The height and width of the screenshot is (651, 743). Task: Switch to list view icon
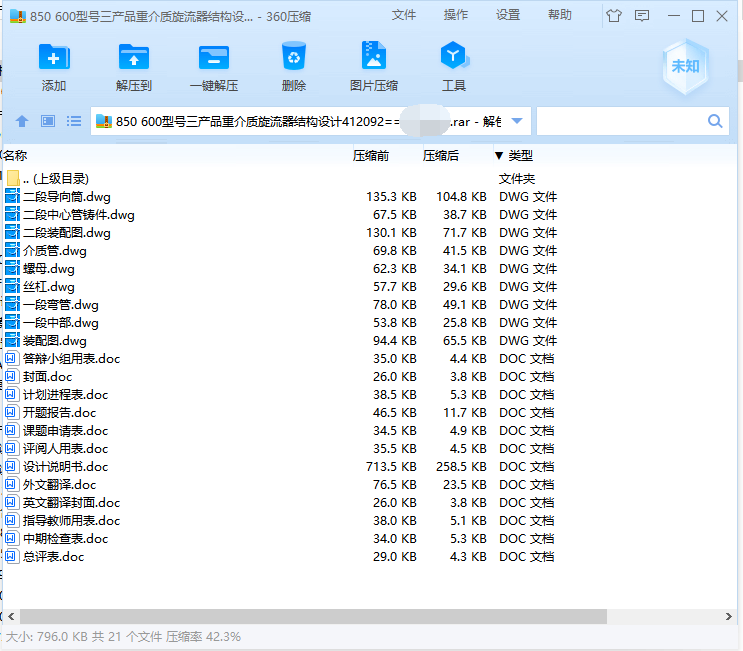pyautogui.click(x=74, y=121)
